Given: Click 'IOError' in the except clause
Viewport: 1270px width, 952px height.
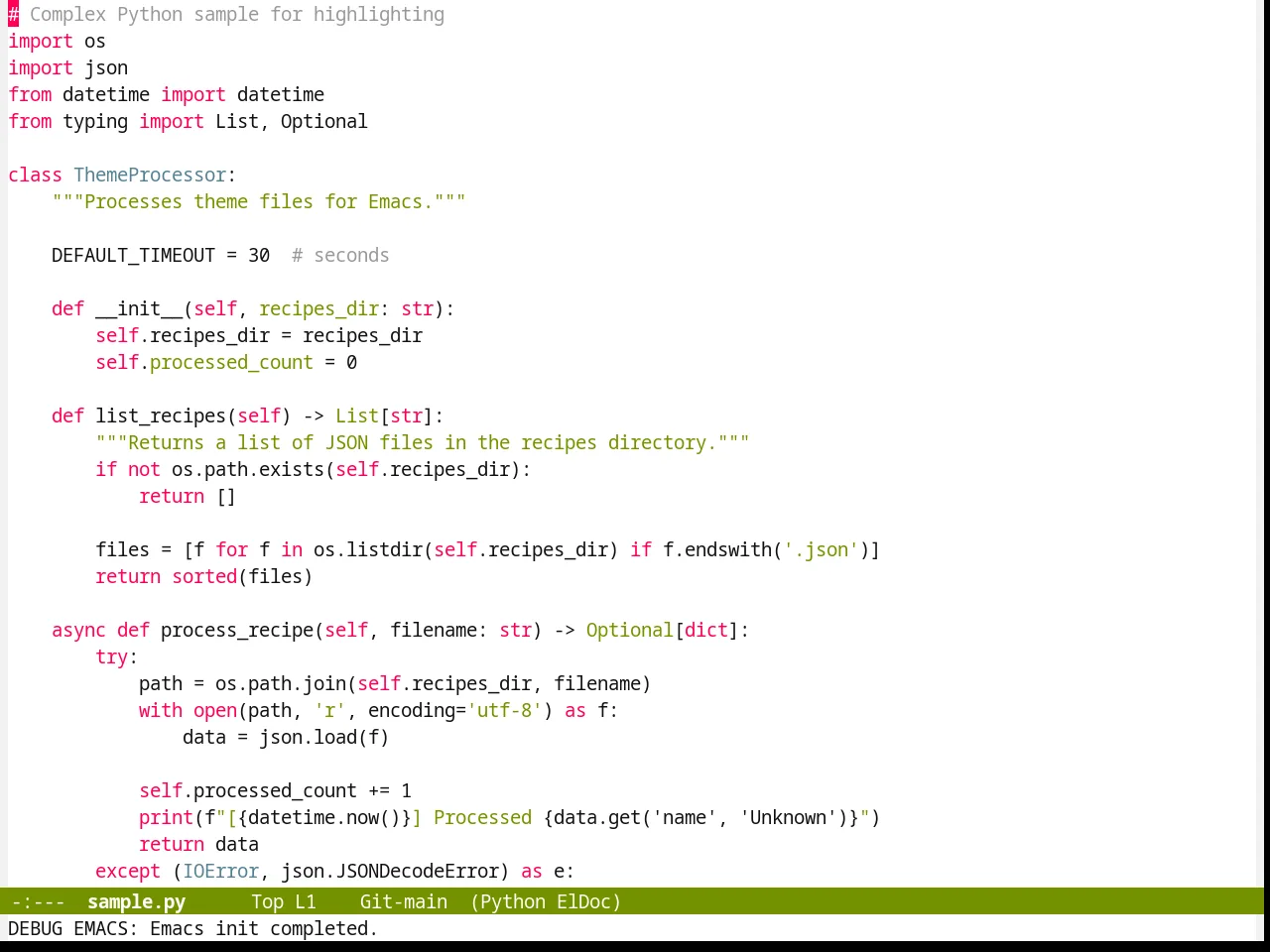Looking at the screenshot, I should click(x=220, y=871).
